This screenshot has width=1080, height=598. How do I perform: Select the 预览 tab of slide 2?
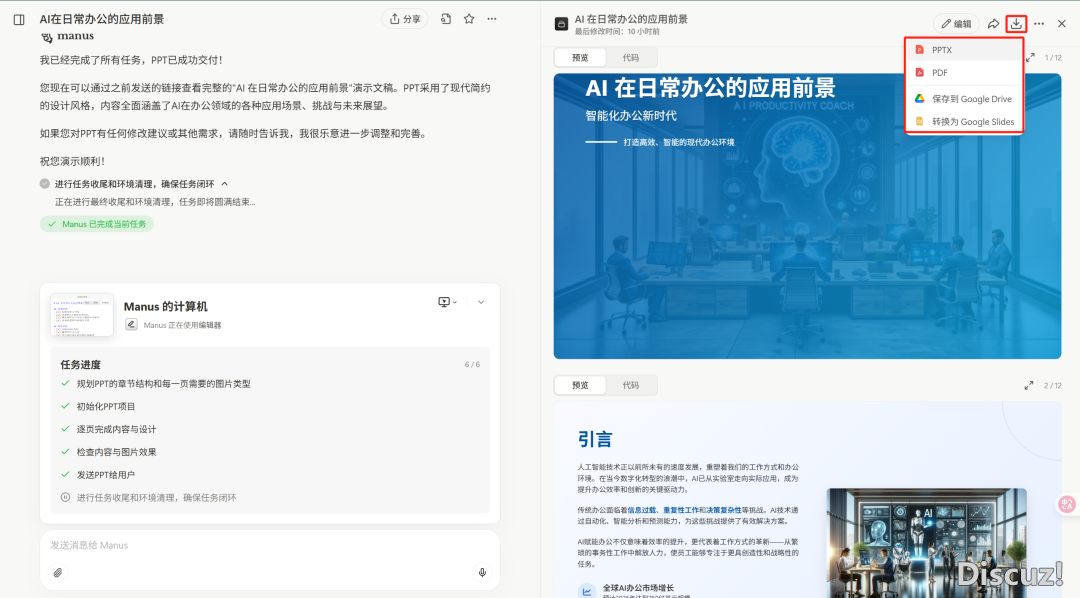click(x=580, y=385)
